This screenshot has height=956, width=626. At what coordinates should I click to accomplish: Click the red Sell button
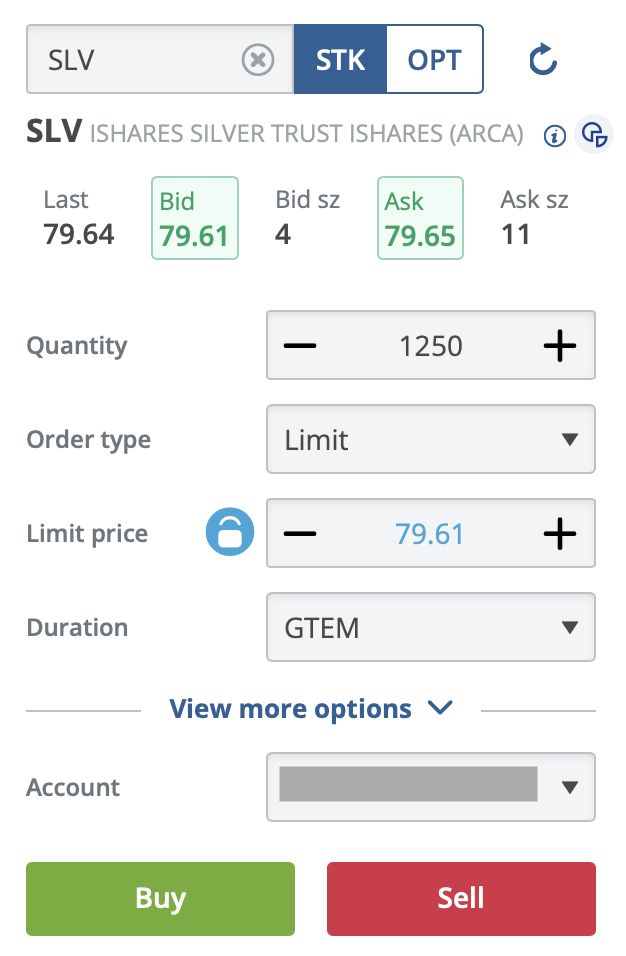[461, 898]
